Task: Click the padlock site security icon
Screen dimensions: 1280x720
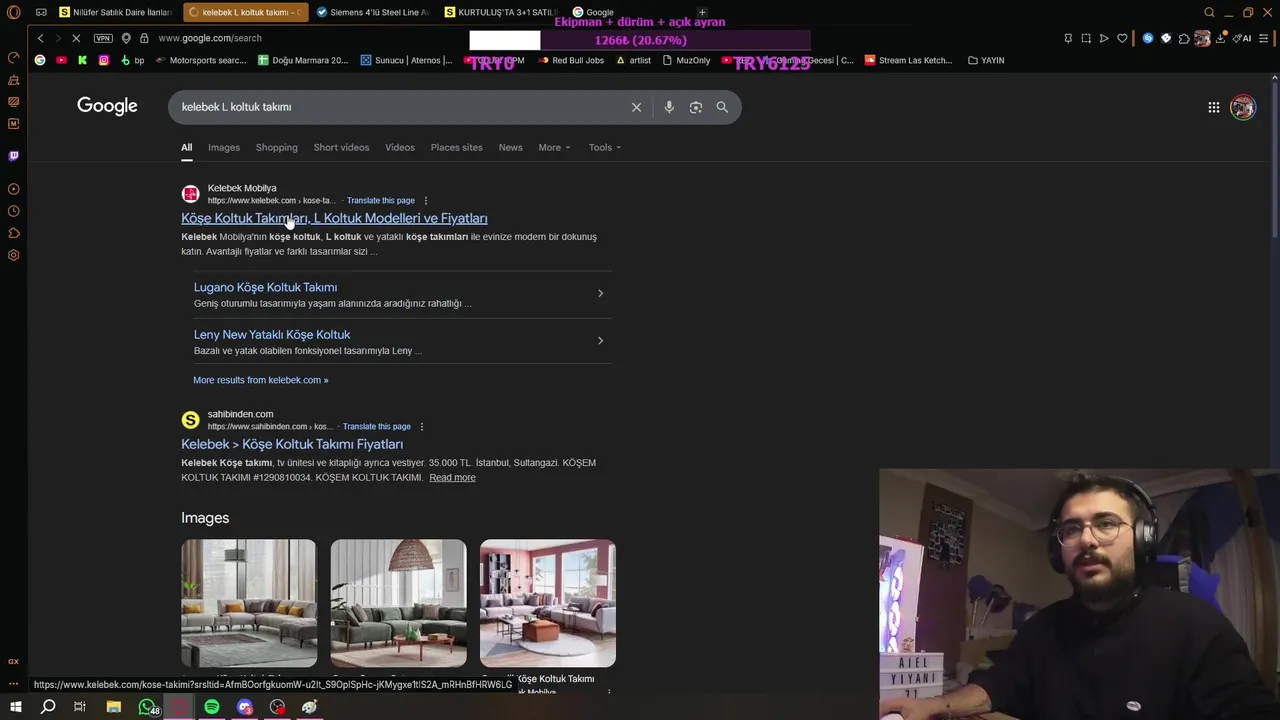Action: tap(144, 38)
